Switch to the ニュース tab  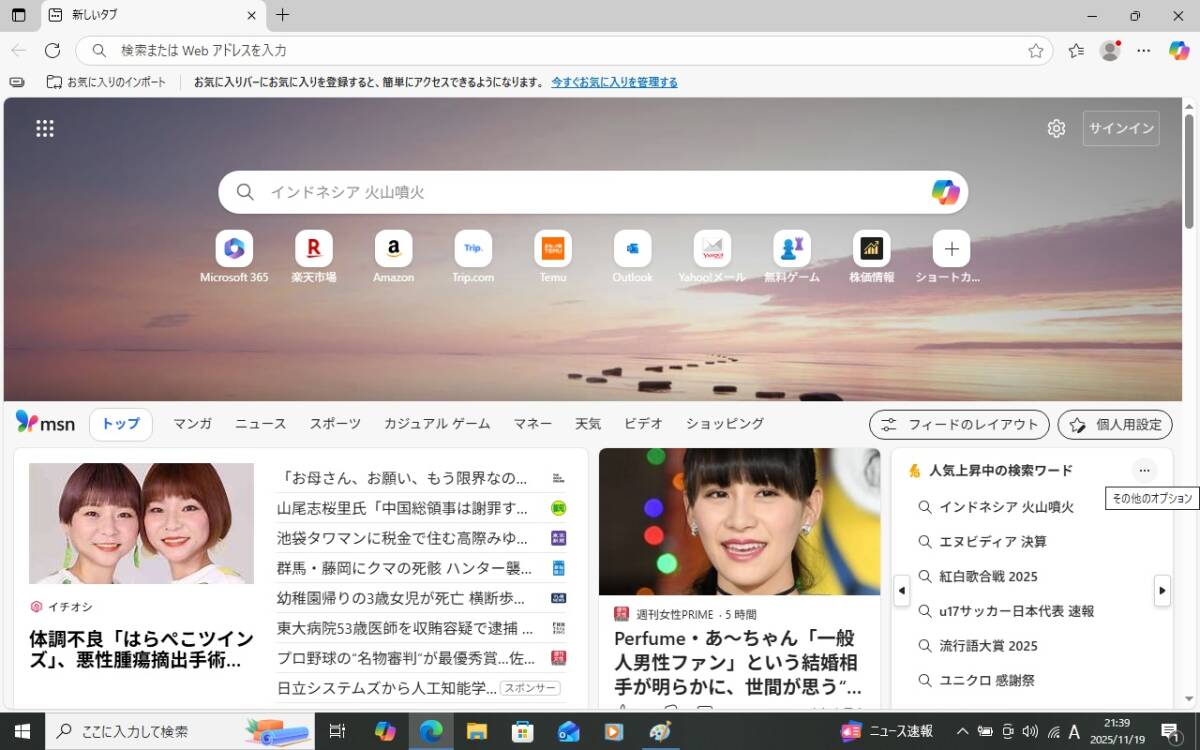[260, 424]
